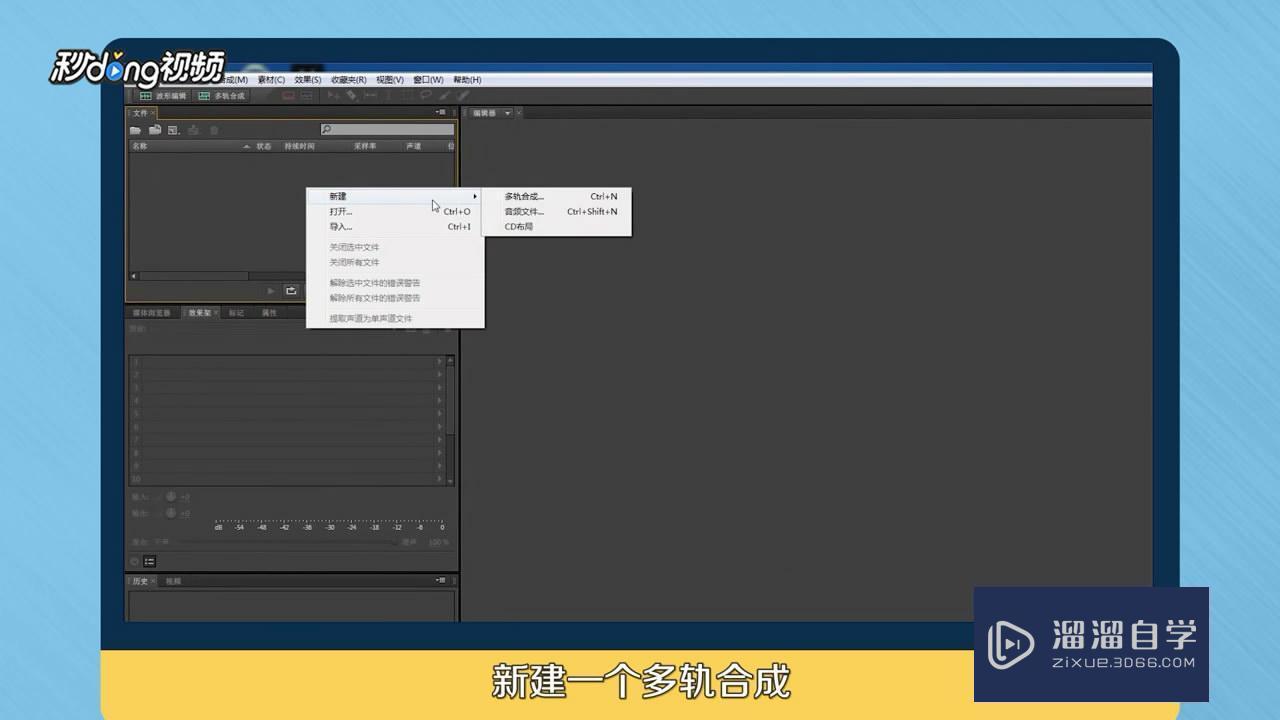
Task: Switch to 波形编辑 waveform view
Action: pos(163,96)
